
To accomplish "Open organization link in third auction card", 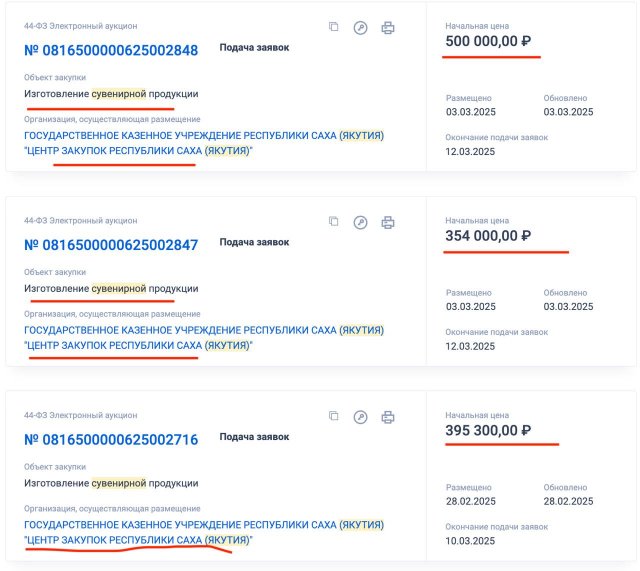I will click(204, 532).
